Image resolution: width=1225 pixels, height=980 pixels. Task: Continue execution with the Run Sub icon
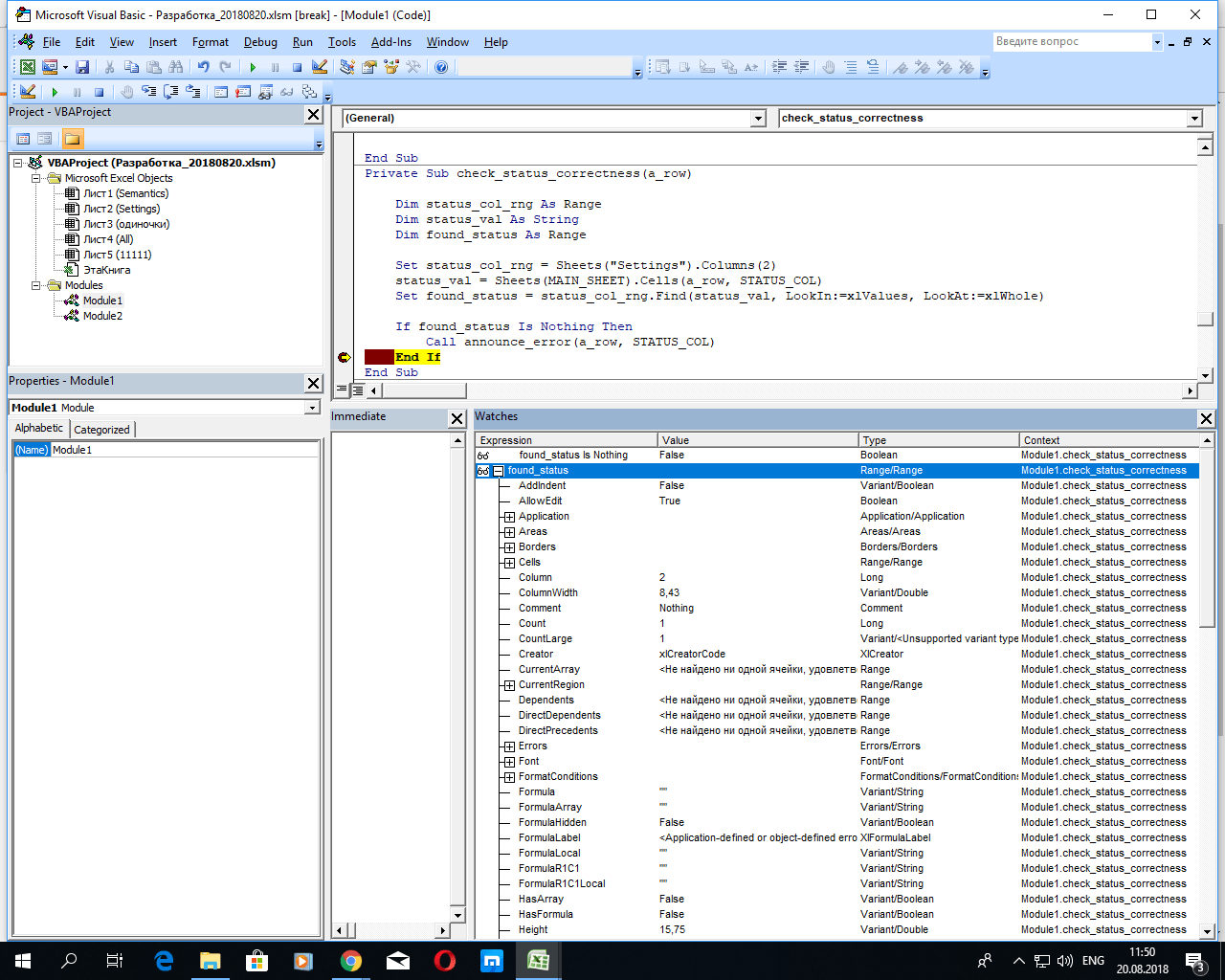[x=252, y=67]
